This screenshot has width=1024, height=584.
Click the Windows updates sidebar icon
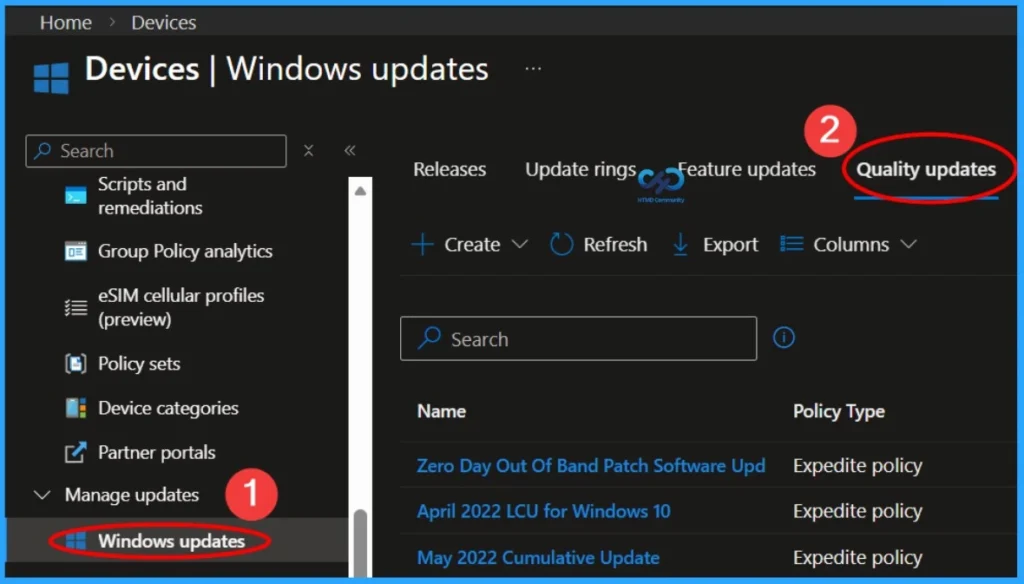click(x=75, y=541)
